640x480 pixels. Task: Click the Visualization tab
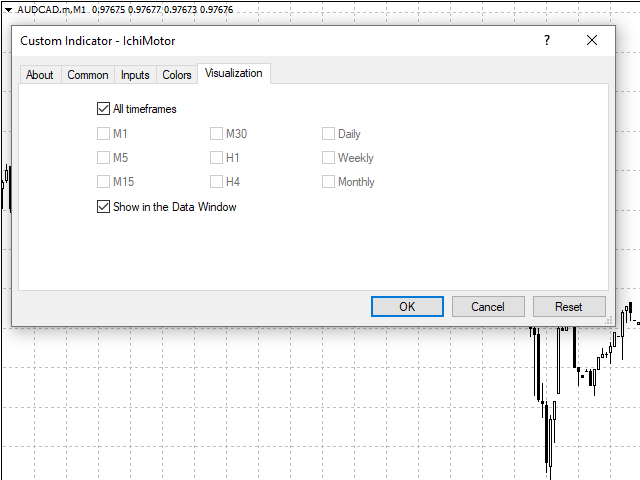[234, 74]
